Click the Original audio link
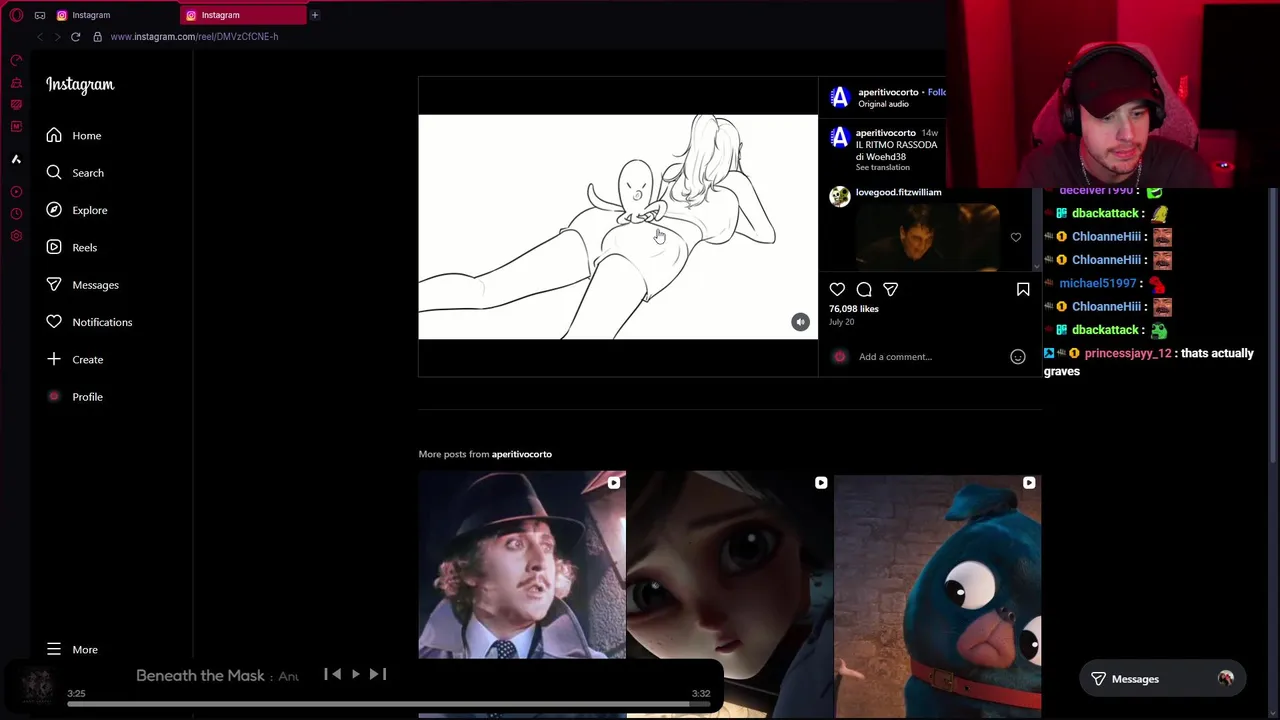This screenshot has width=1280, height=720. (x=883, y=104)
